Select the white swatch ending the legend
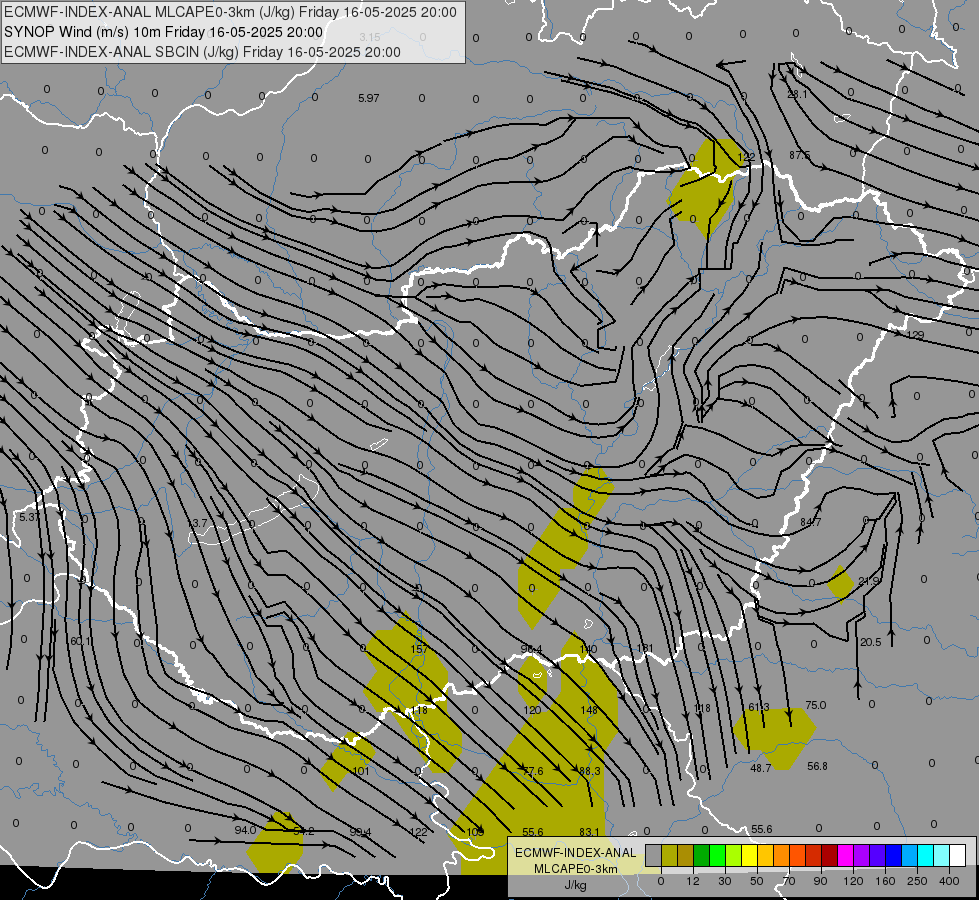The width and height of the screenshot is (979, 900). click(x=957, y=855)
